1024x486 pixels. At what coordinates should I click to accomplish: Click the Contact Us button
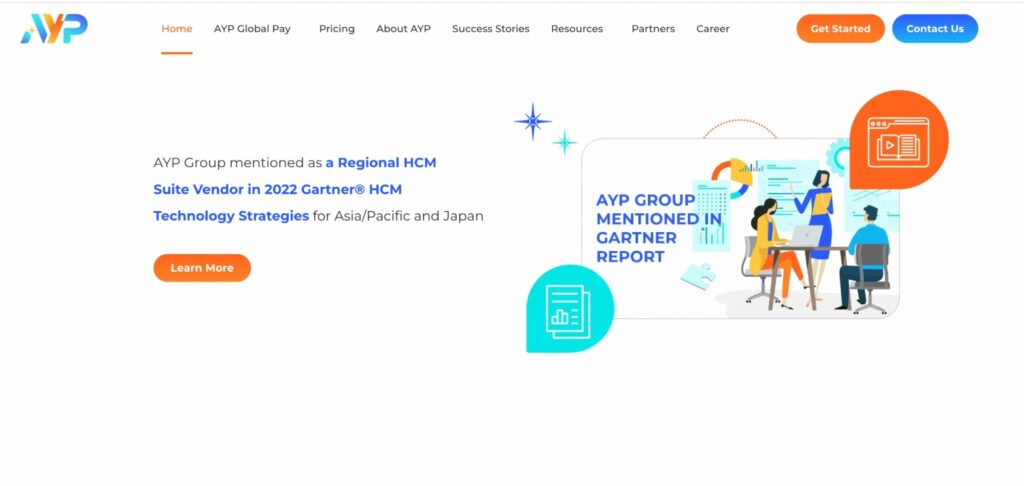935,29
